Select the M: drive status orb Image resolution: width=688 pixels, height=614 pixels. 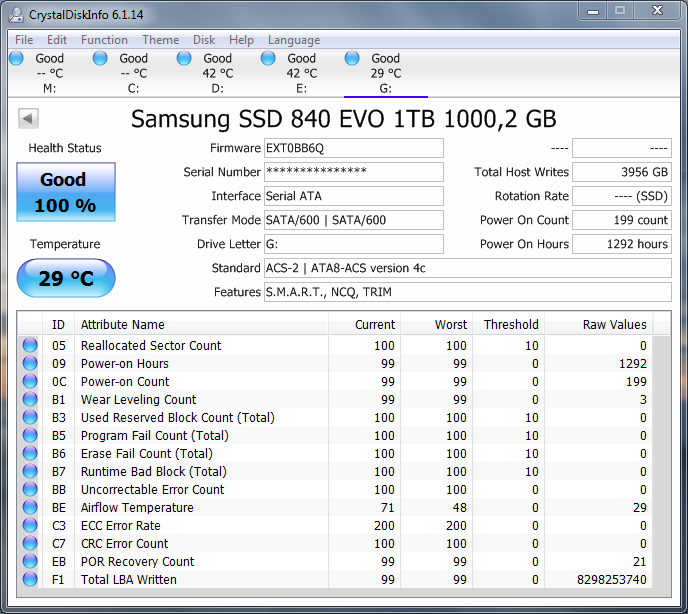16,58
